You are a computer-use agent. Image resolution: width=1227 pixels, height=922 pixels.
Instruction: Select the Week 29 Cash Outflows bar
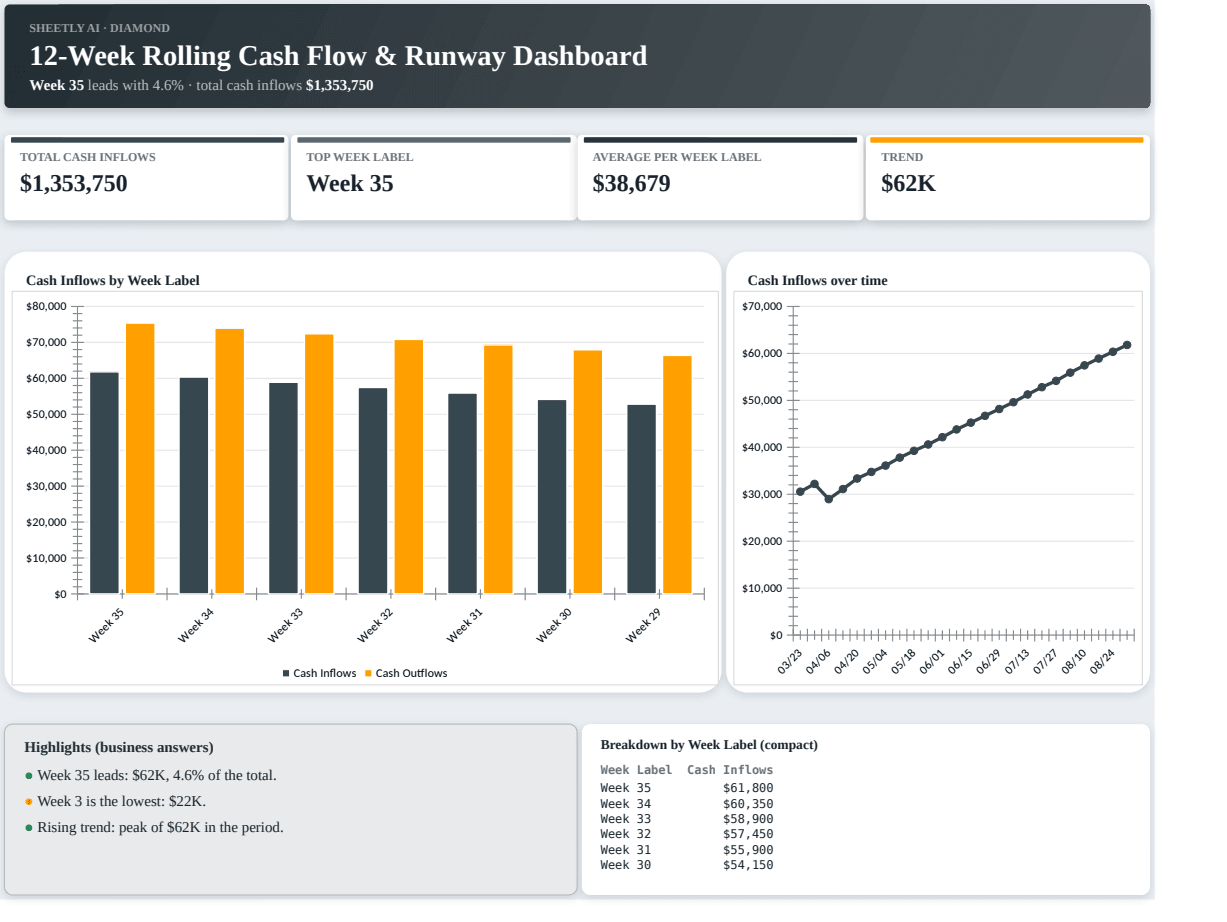point(677,475)
